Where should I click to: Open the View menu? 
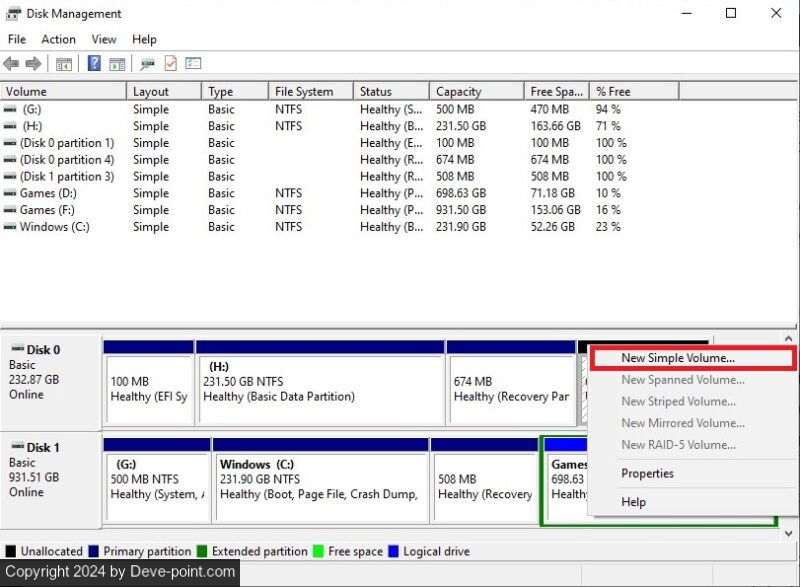pos(104,39)
